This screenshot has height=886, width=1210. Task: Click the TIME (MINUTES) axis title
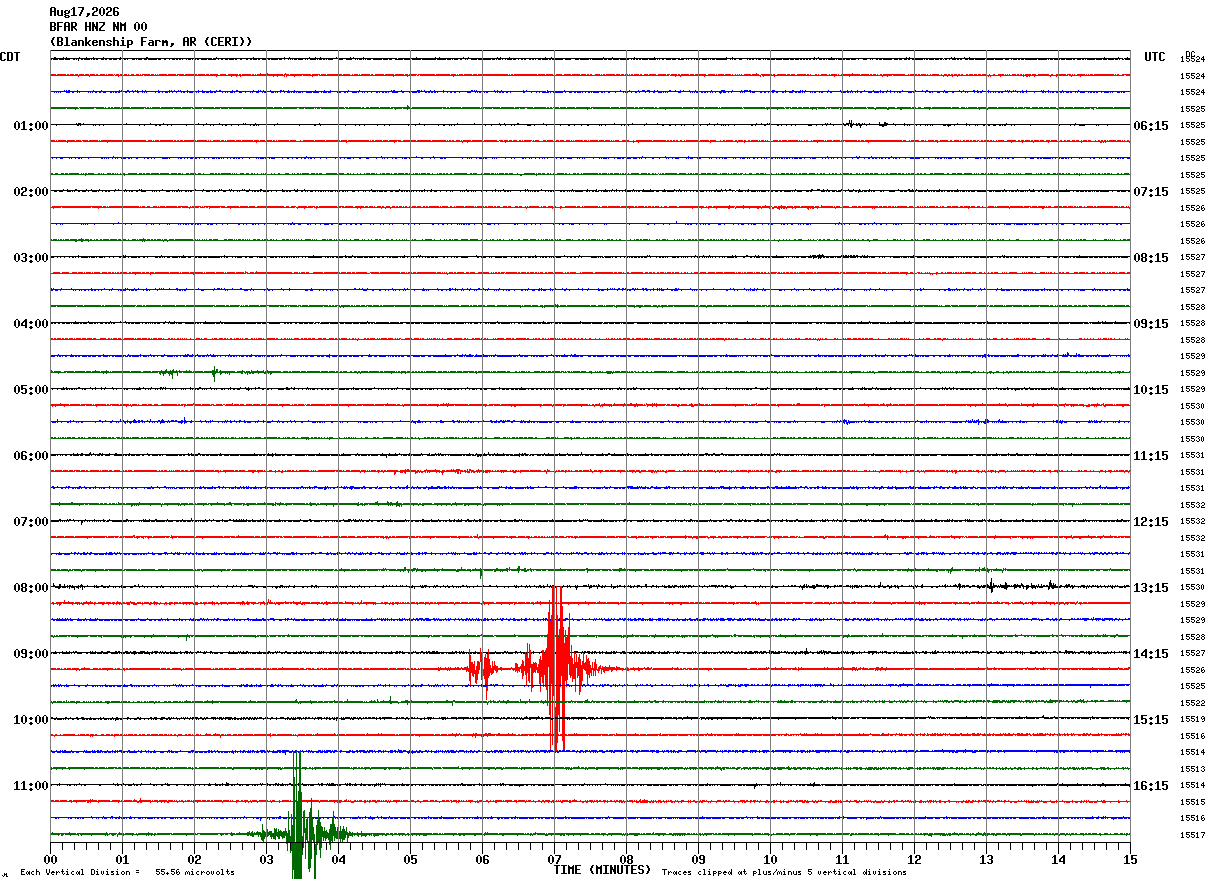tap(602, 870)
